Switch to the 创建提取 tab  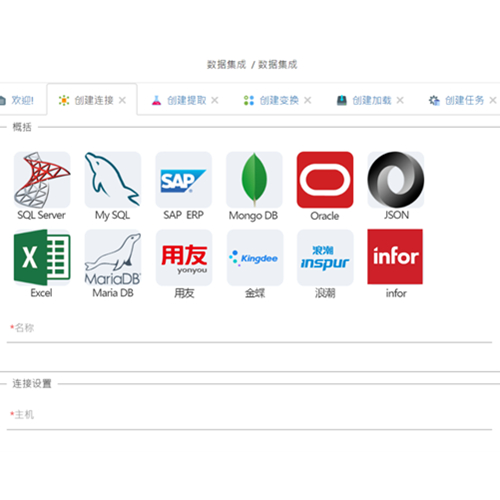186,100
